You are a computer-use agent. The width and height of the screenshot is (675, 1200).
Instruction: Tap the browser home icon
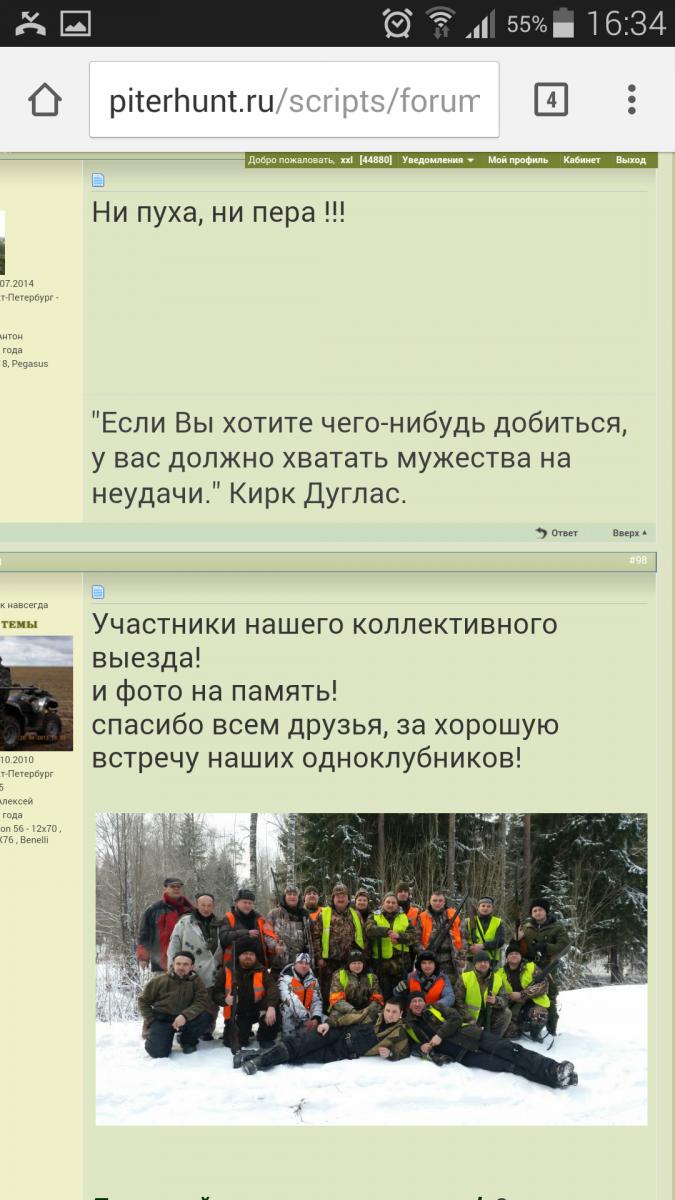(x=45, y=100)
